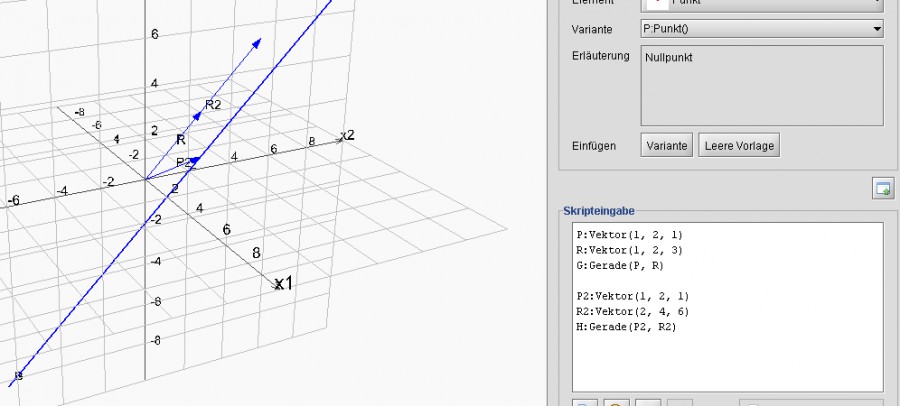The height and width of the screenshot is (406, 900).
Task: Click the script line R:Vektor(1, 2, 3)
Action: pyautogui.click(x=629, y=250)
